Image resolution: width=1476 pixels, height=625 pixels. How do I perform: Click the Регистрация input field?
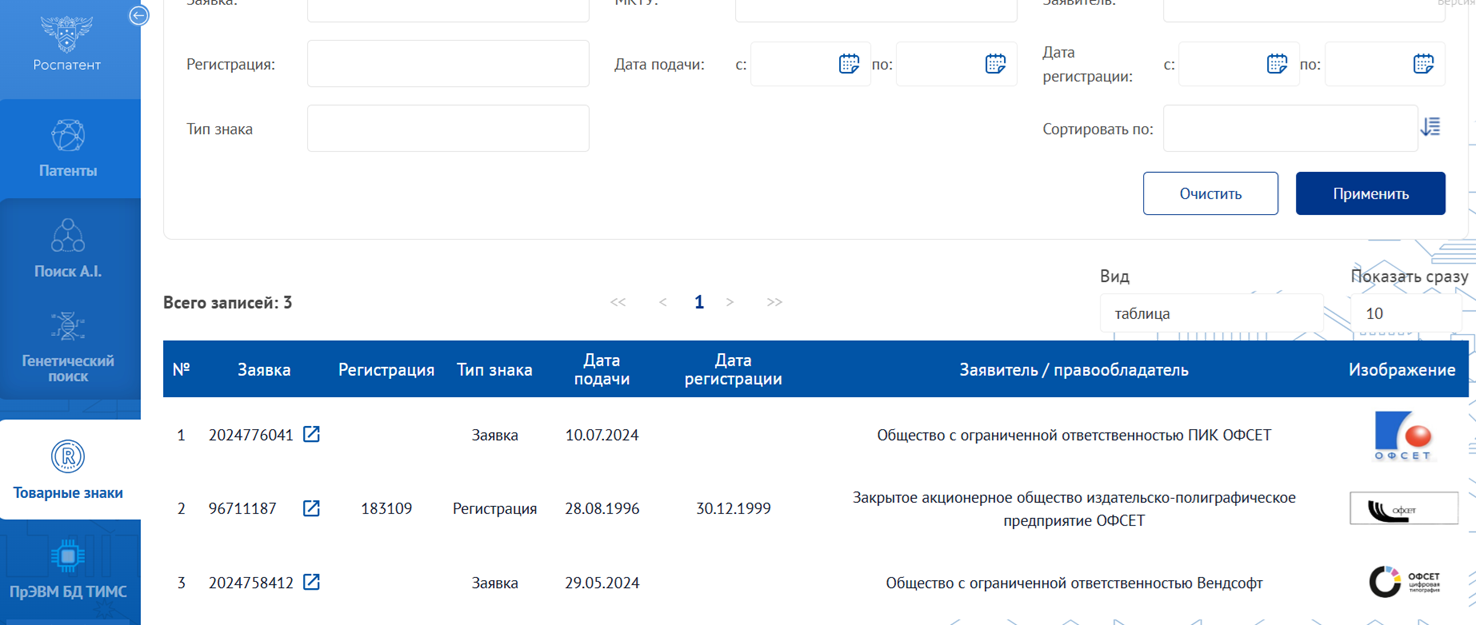pyautogui.click(x=448, y=64)
